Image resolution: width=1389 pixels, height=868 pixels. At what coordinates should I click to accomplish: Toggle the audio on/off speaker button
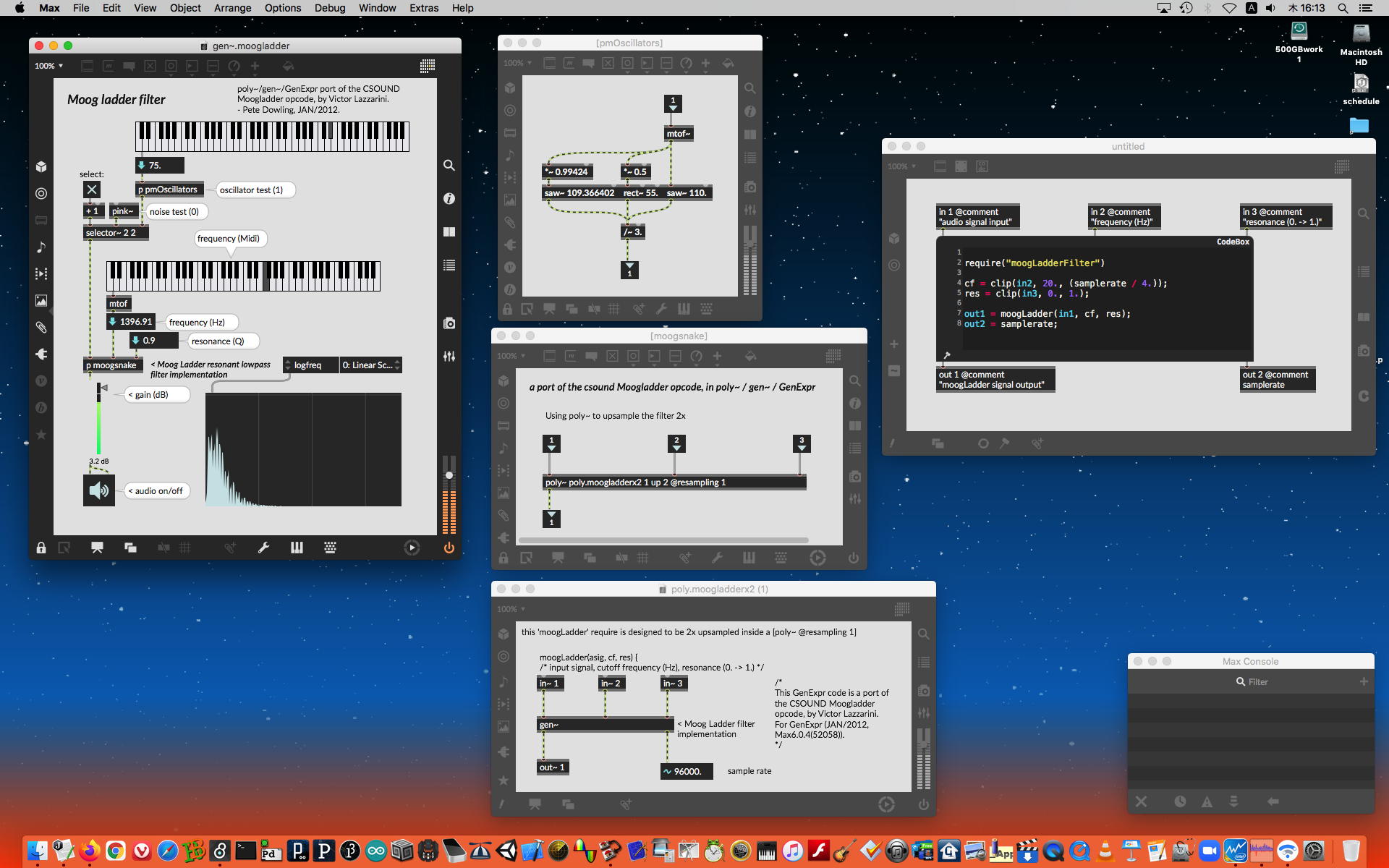99,491
